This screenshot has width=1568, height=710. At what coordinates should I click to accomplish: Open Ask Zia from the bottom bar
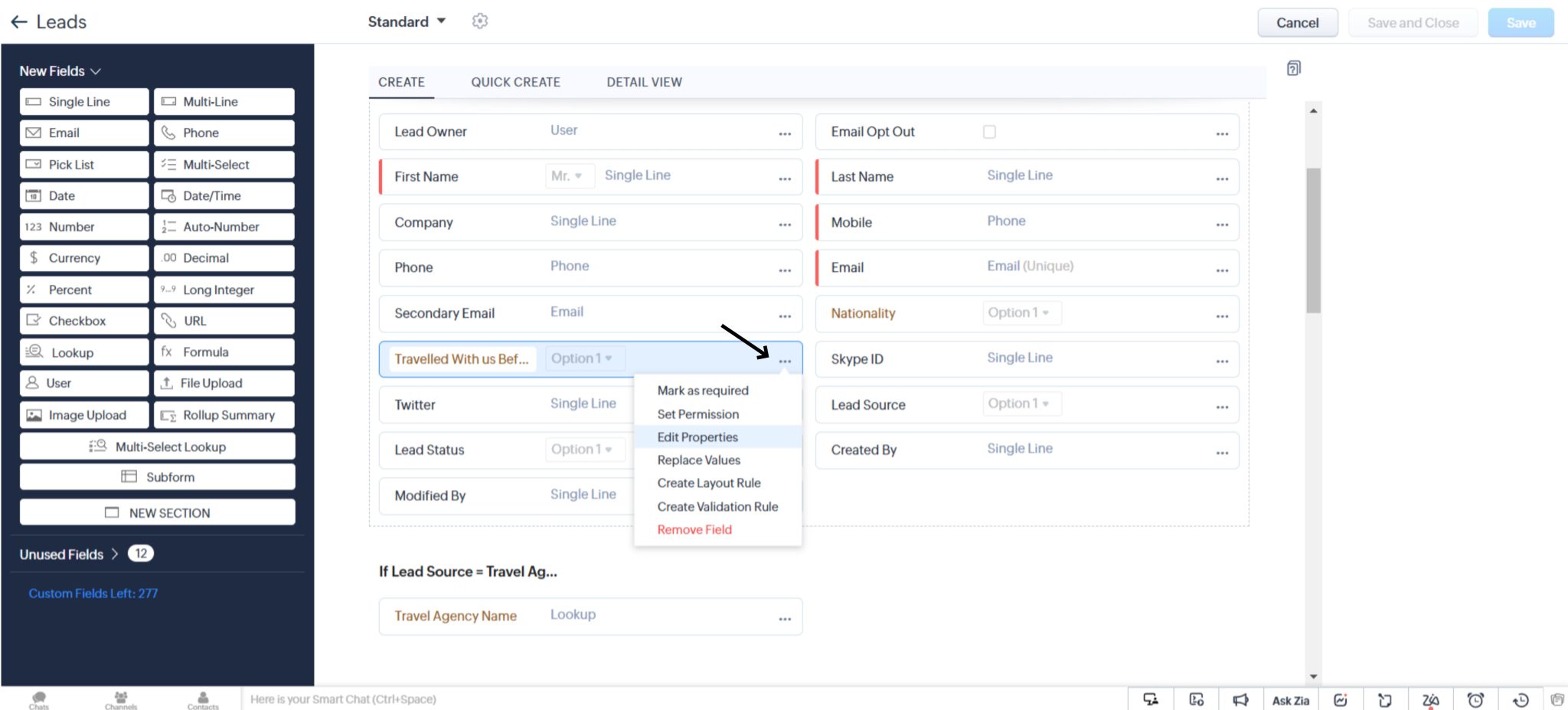pyautogui.click(x=1290, y=699)
